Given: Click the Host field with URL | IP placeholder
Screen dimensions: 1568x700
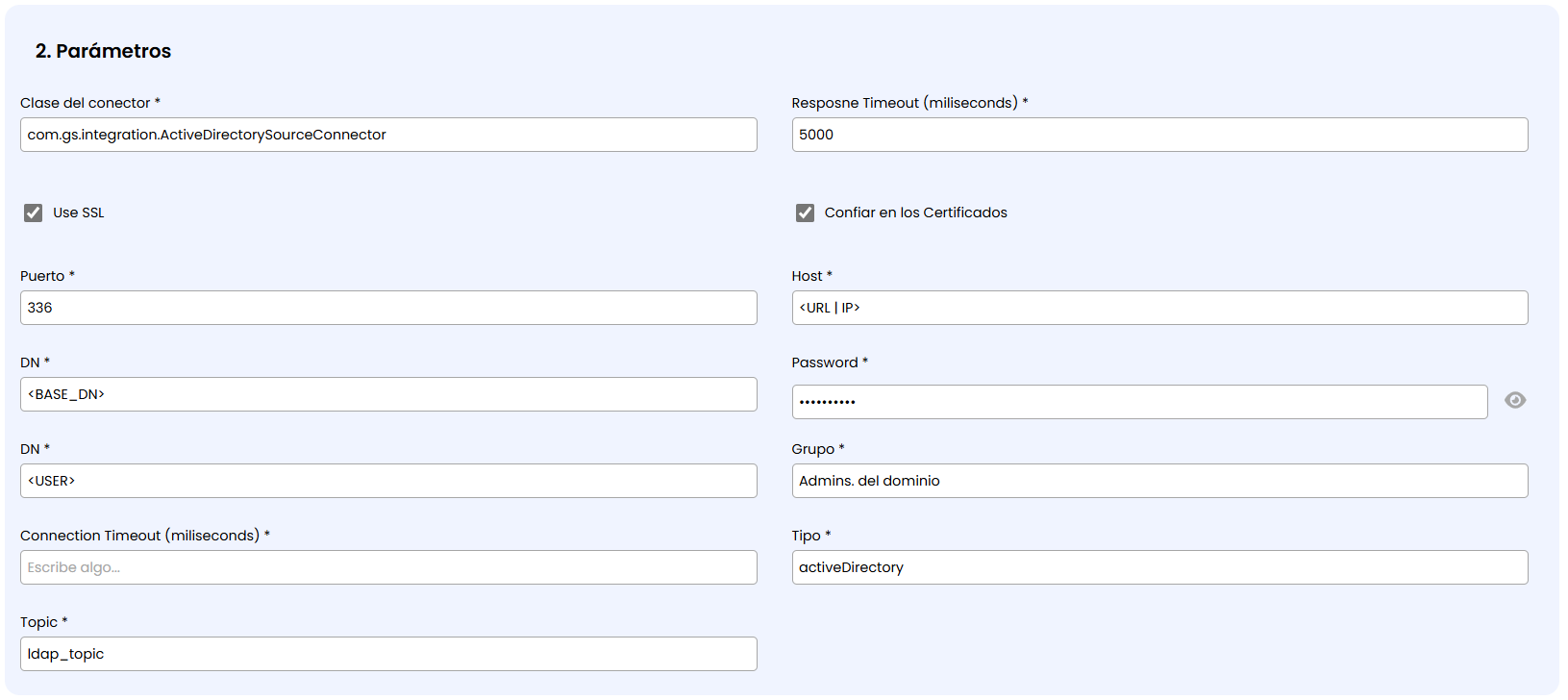Looking at the screenshot, I should click(x=1159, y=308).
